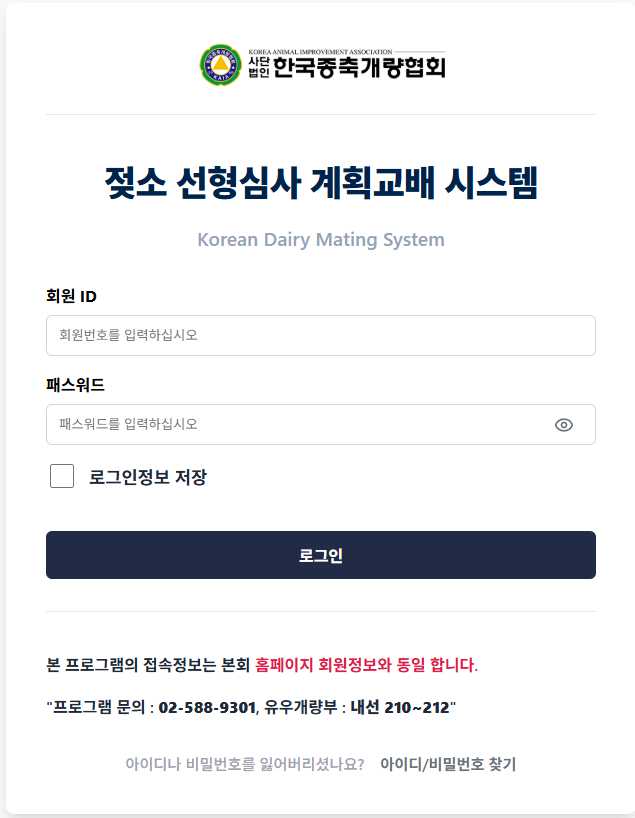
Task: Show password with the eye icon
Action: (x=564, y=425)
